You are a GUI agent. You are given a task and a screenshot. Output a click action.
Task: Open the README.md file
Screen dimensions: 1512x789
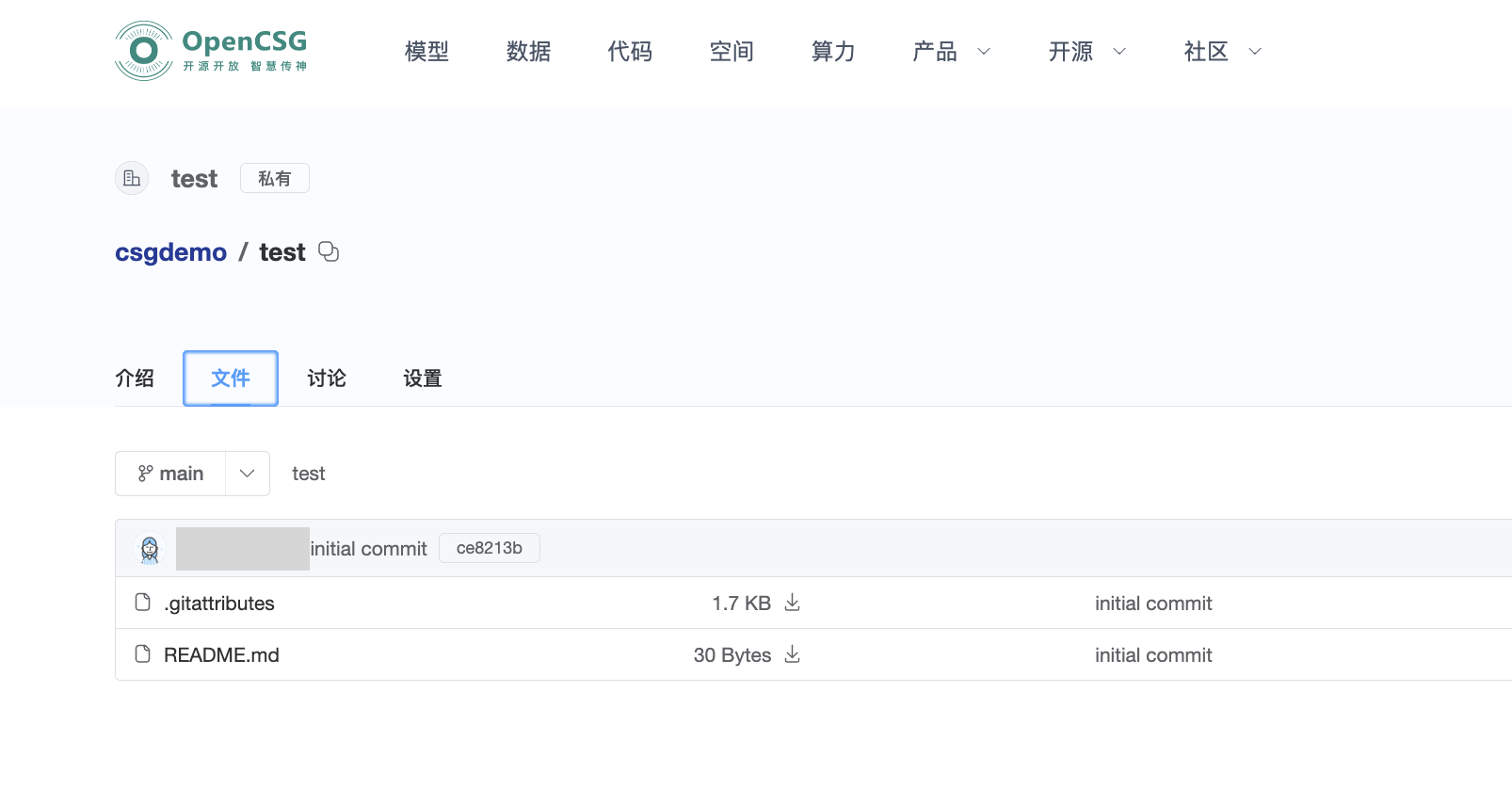click(221, 655)
